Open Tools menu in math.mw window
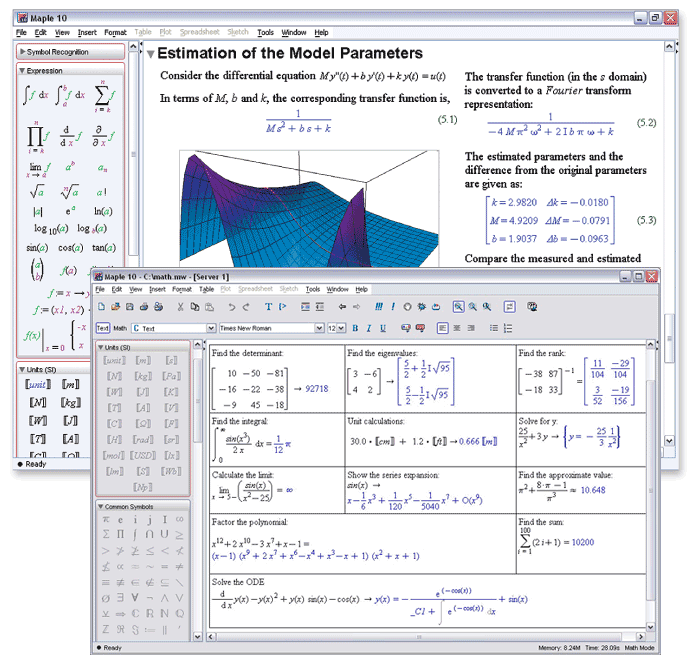 coord(312,289)
